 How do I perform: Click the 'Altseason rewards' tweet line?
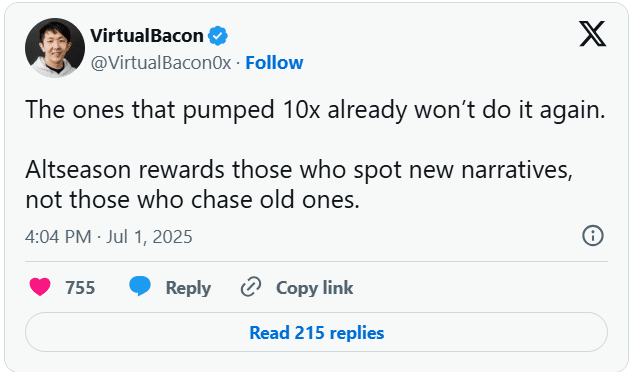299,170
